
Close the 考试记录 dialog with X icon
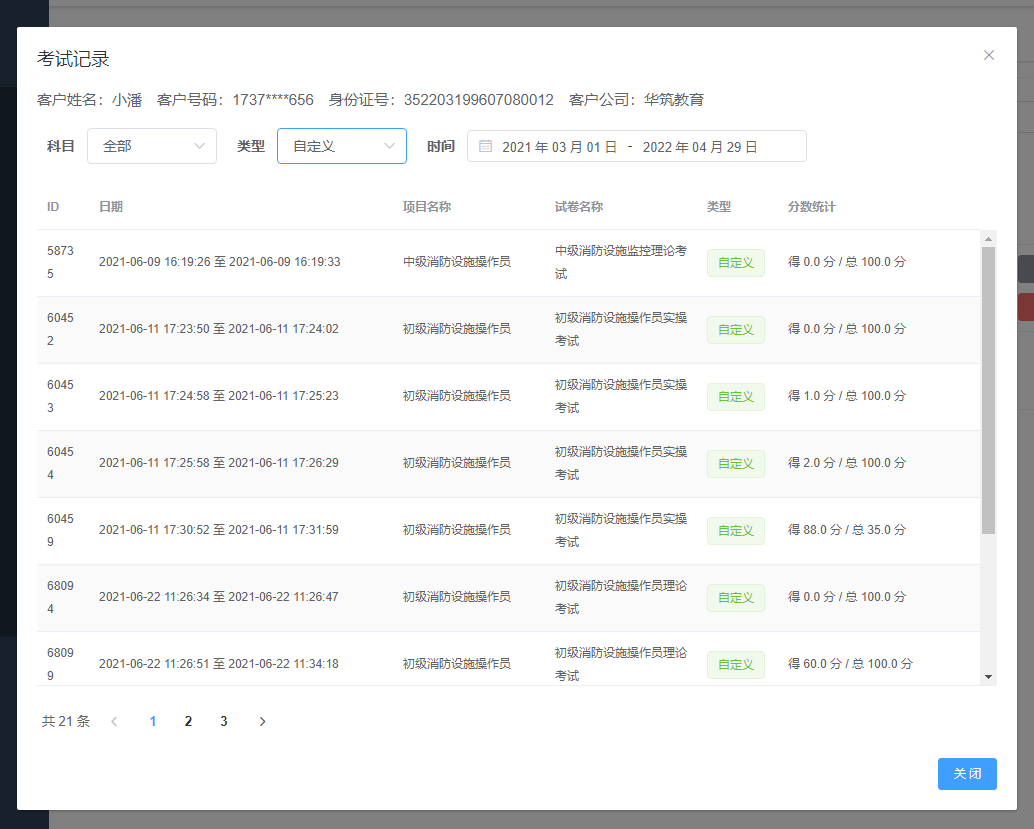(x=988, y=55)
